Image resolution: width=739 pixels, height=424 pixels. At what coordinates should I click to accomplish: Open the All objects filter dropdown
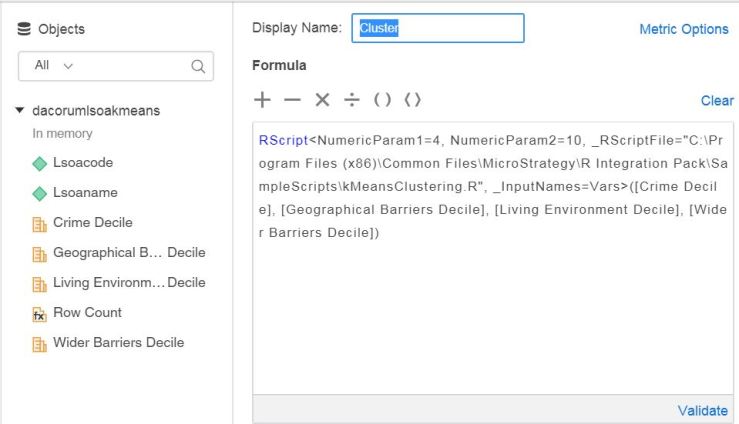tap(54, 66)
